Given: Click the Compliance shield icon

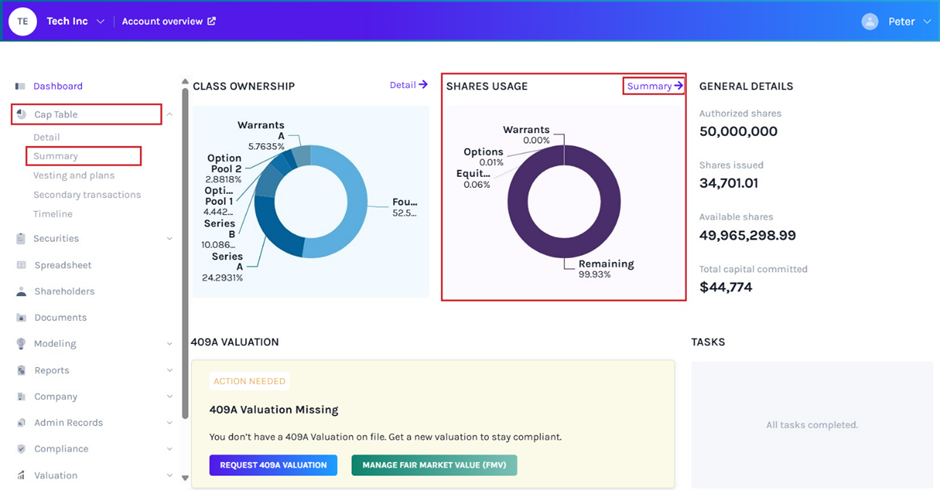Looking at the screenshot, I should pos(22,449).
